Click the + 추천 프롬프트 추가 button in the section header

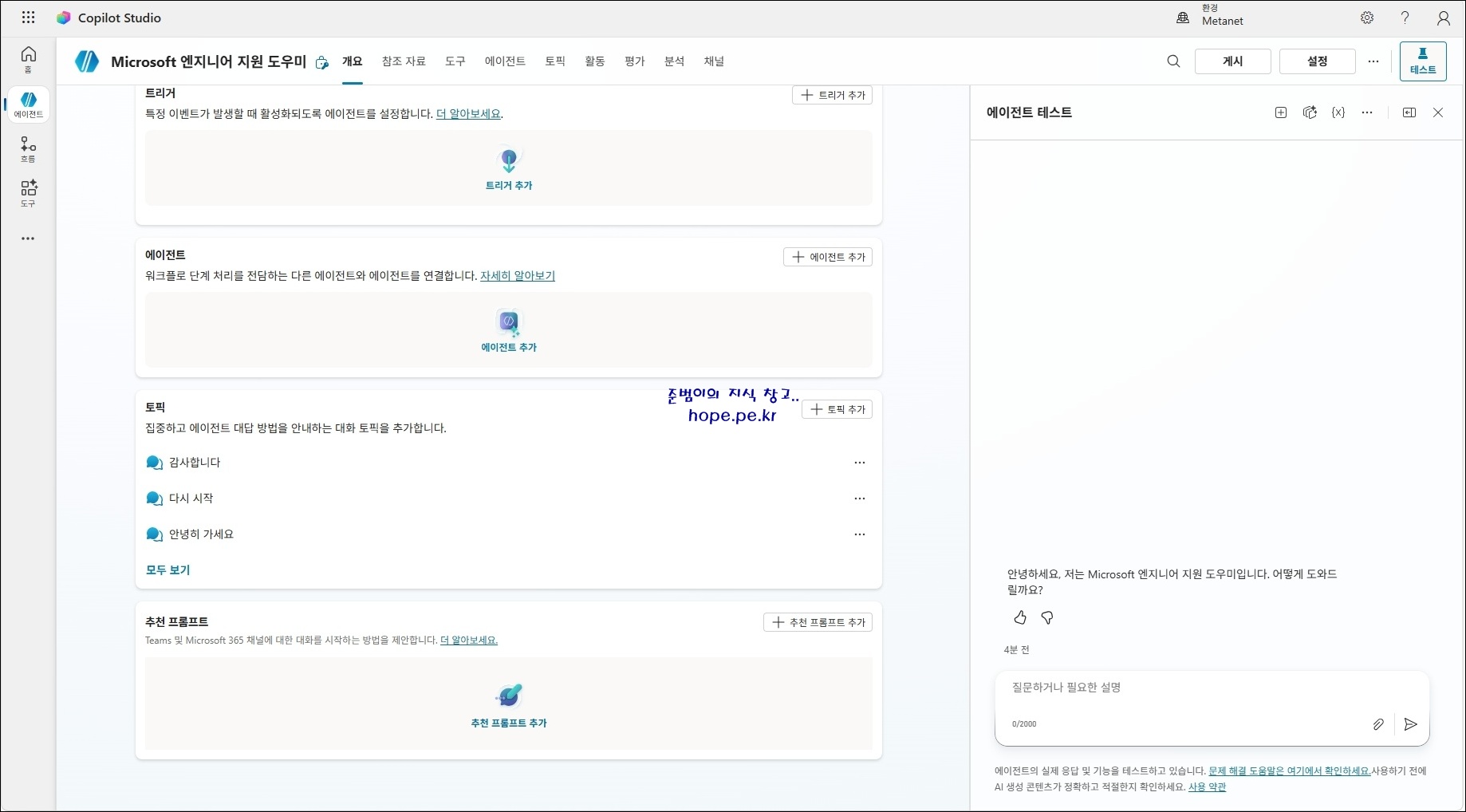coord(818,622)
